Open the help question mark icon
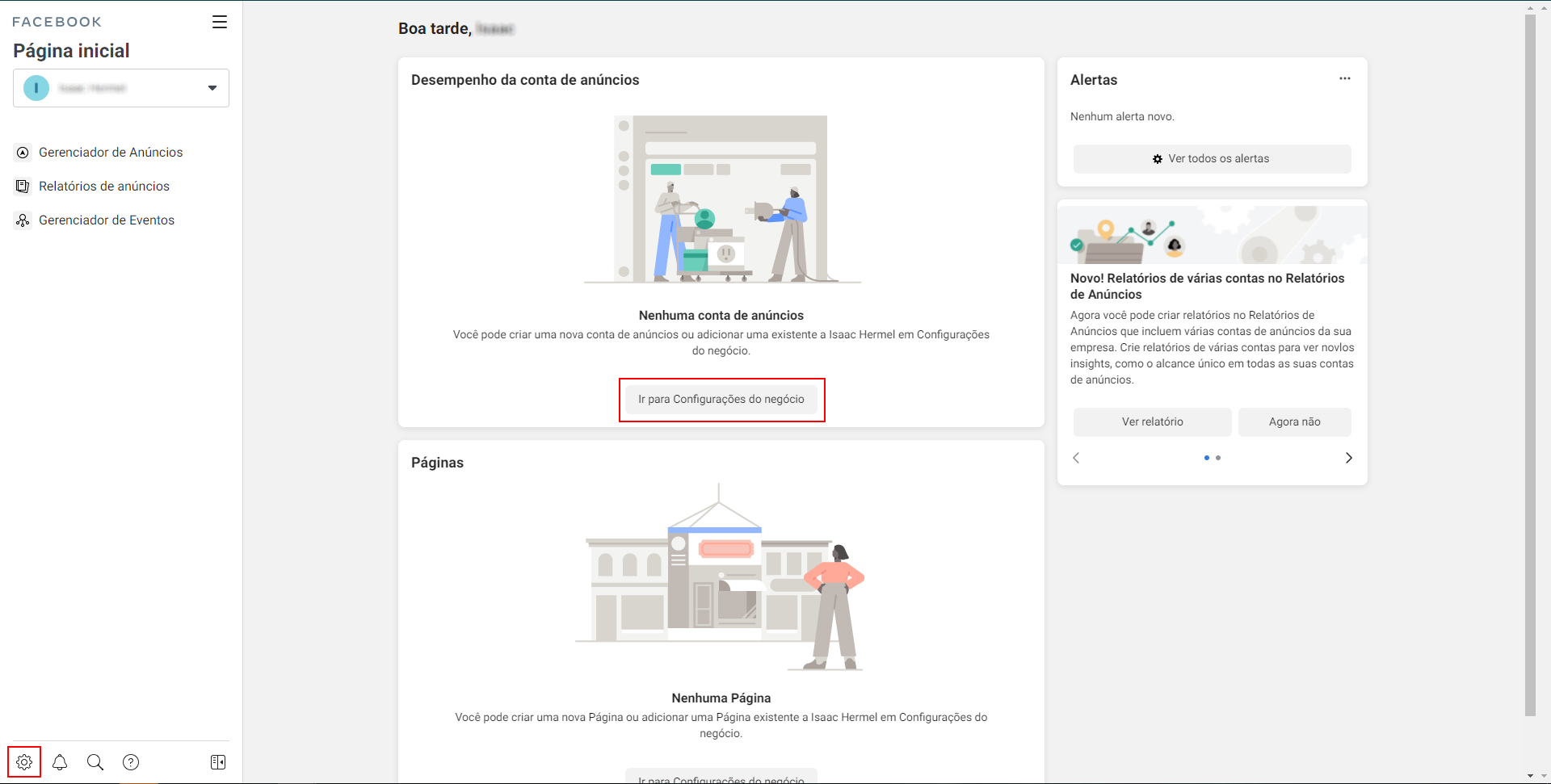 131,762
